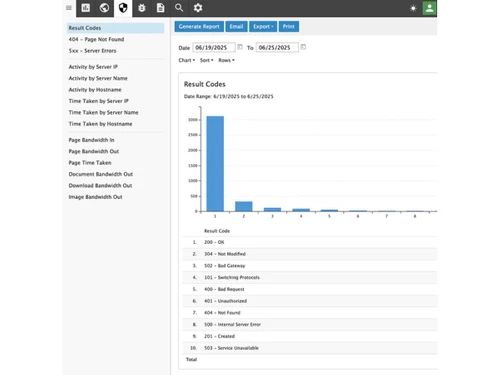This screenshot has width=500, height=375.
Task: Open Time Taken by Server Name report
Action: coord(103,112)
